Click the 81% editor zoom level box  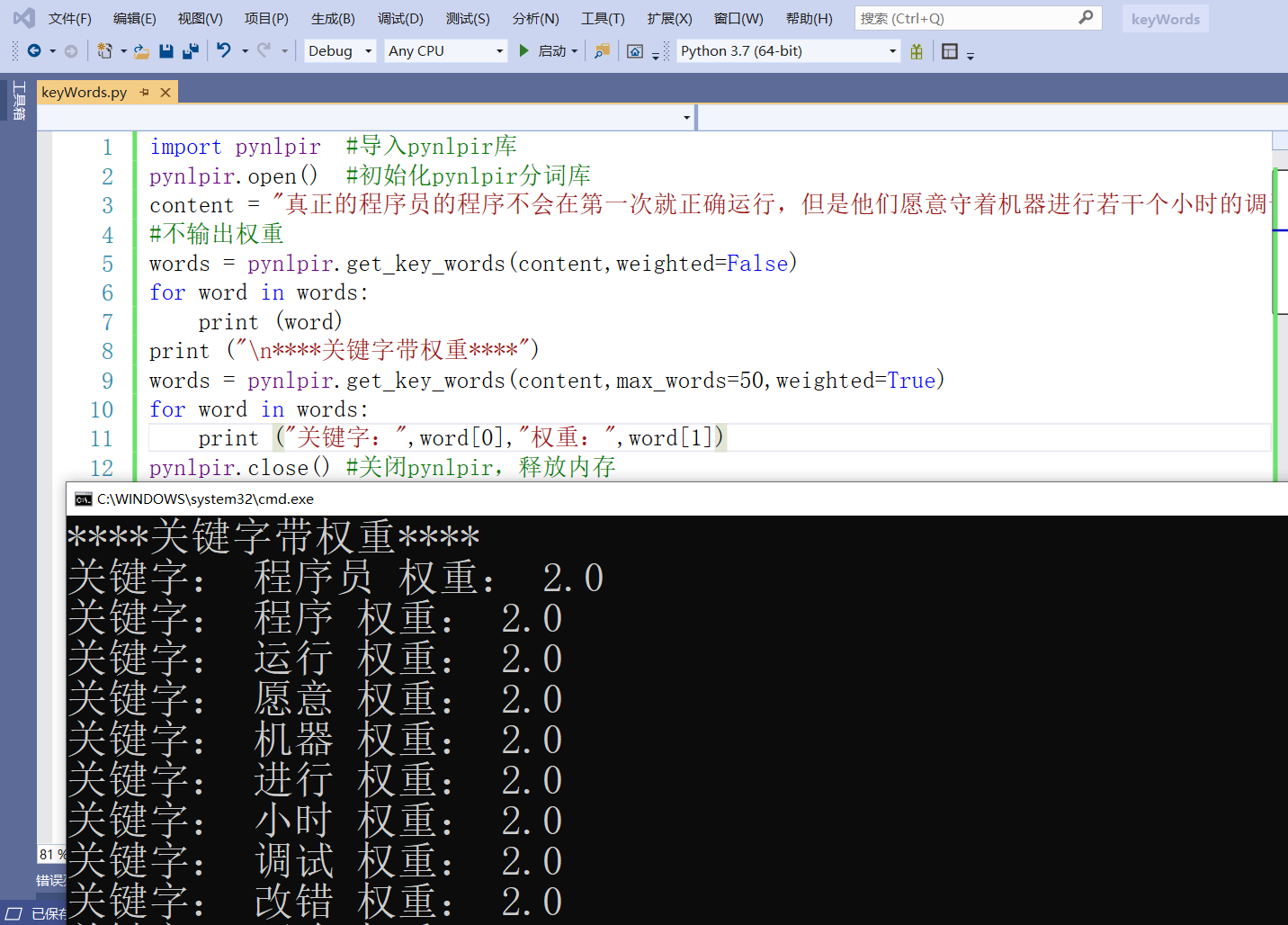[51, 854]
